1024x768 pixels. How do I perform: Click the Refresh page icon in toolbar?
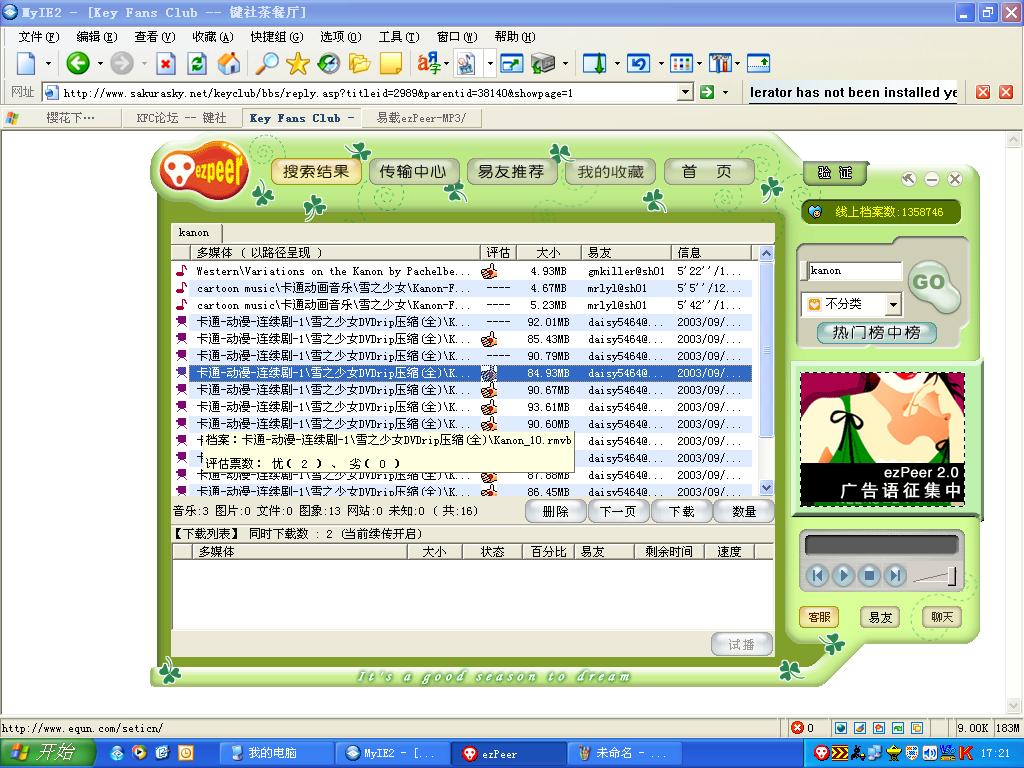point(197,63)
